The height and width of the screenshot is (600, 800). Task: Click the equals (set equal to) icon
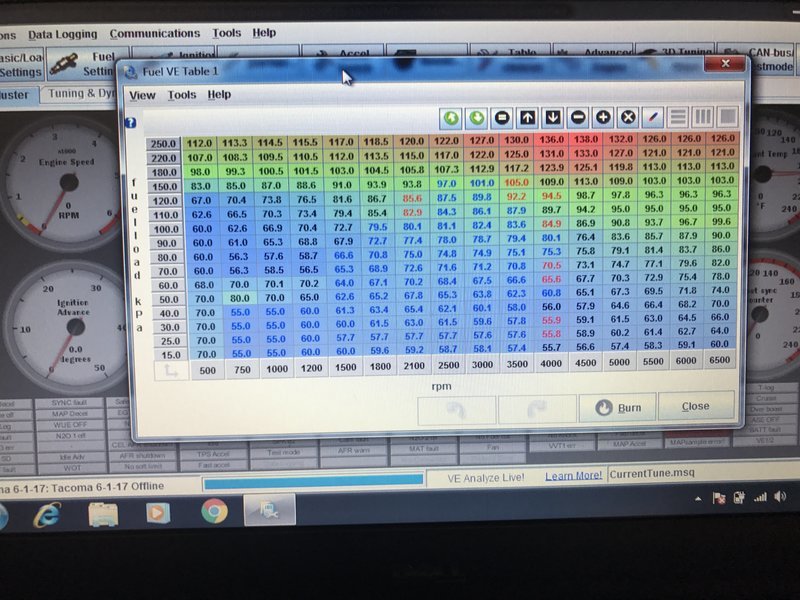(x=502, y=118)
